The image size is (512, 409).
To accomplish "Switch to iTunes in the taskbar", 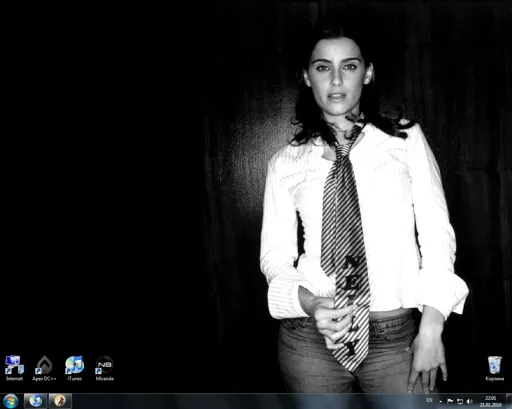I will pyautogui.click(x=35, y=401).
